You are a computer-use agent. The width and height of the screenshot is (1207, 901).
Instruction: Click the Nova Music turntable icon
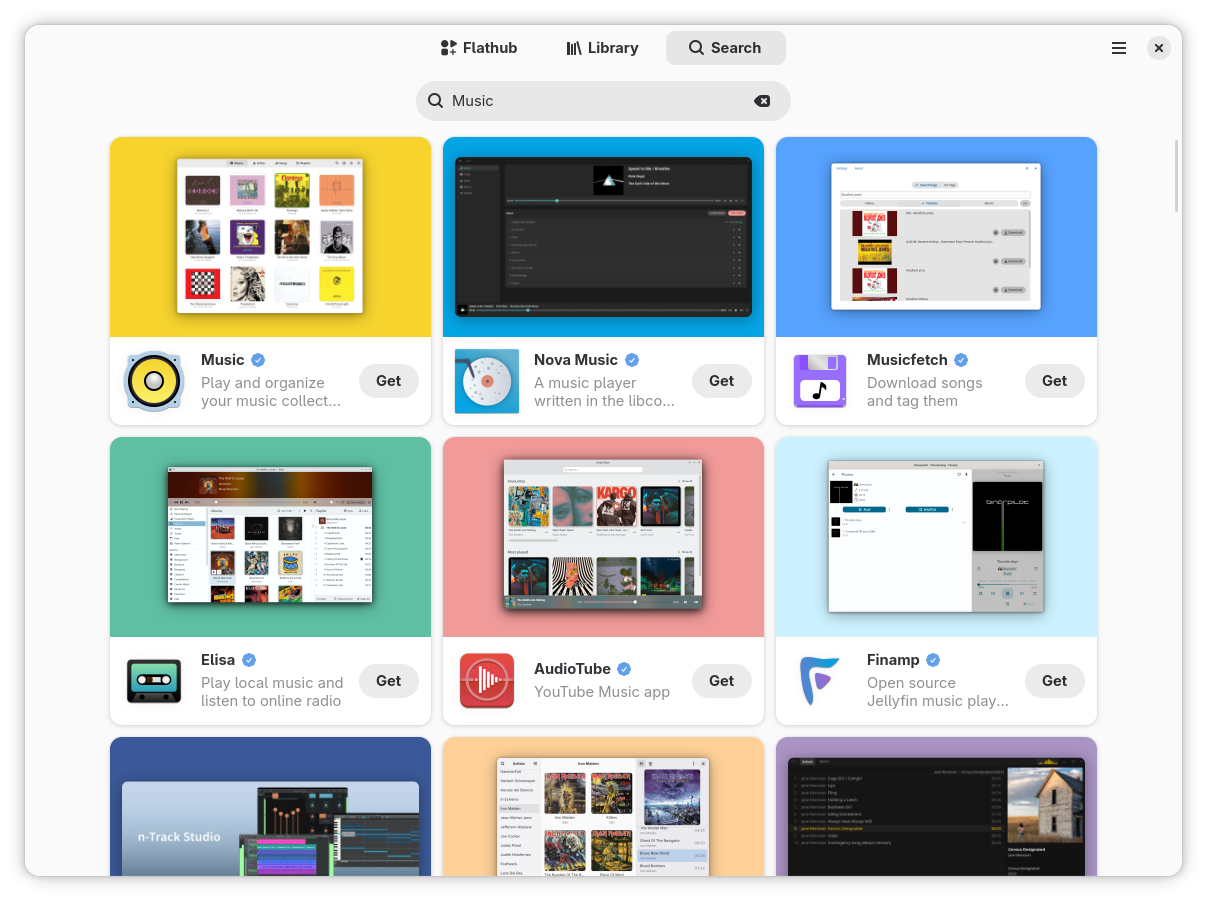pos(487,381)
